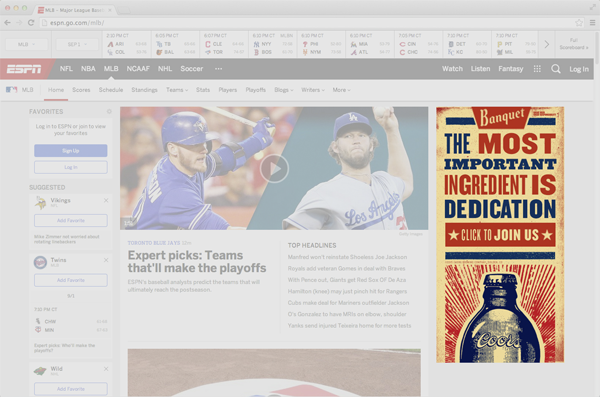Dismiss the Wild suggestion
This screenshot has height=397, width=600.
pos(106,369)
